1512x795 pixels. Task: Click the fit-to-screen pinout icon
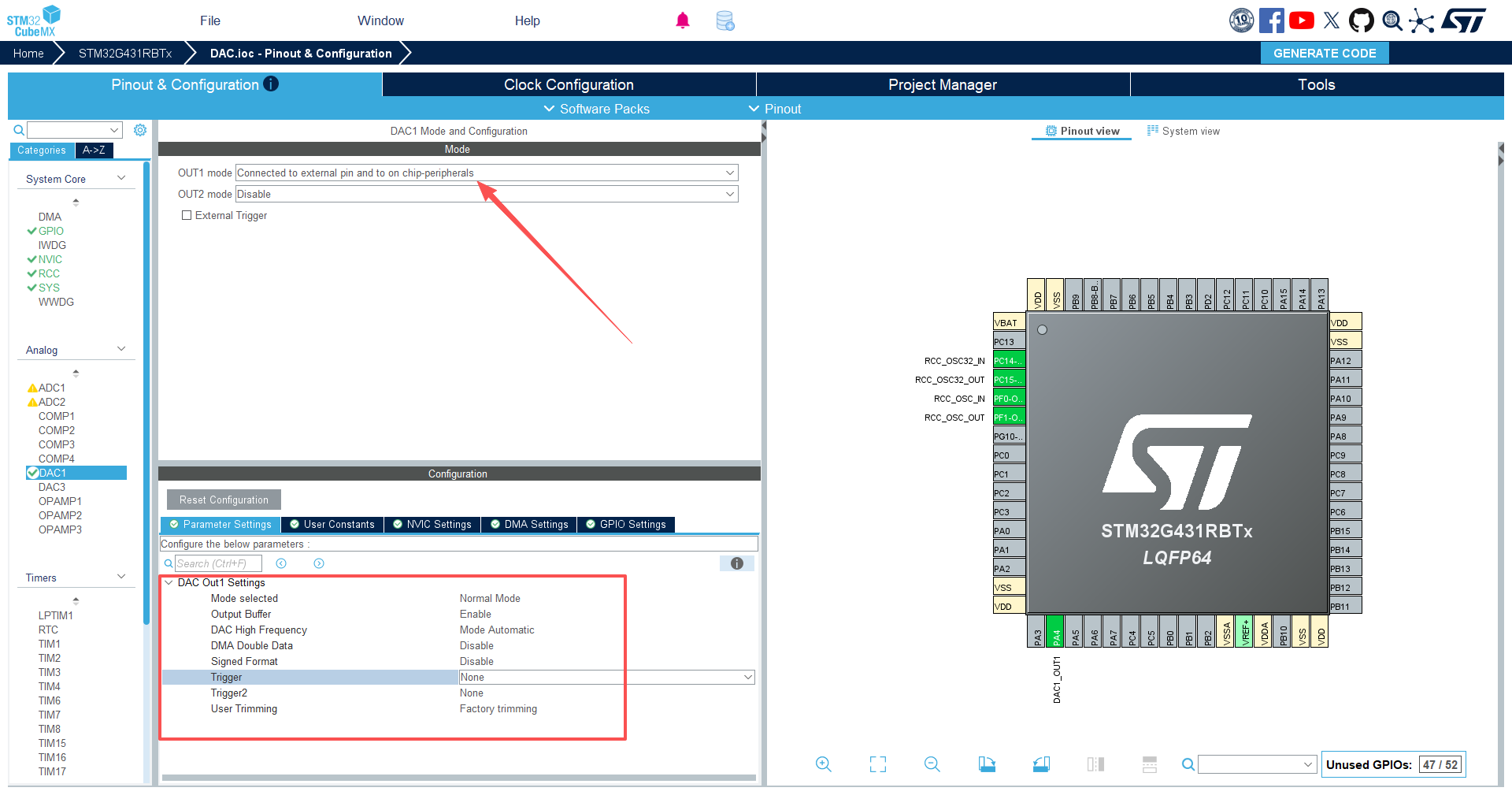tap(877, 764)
